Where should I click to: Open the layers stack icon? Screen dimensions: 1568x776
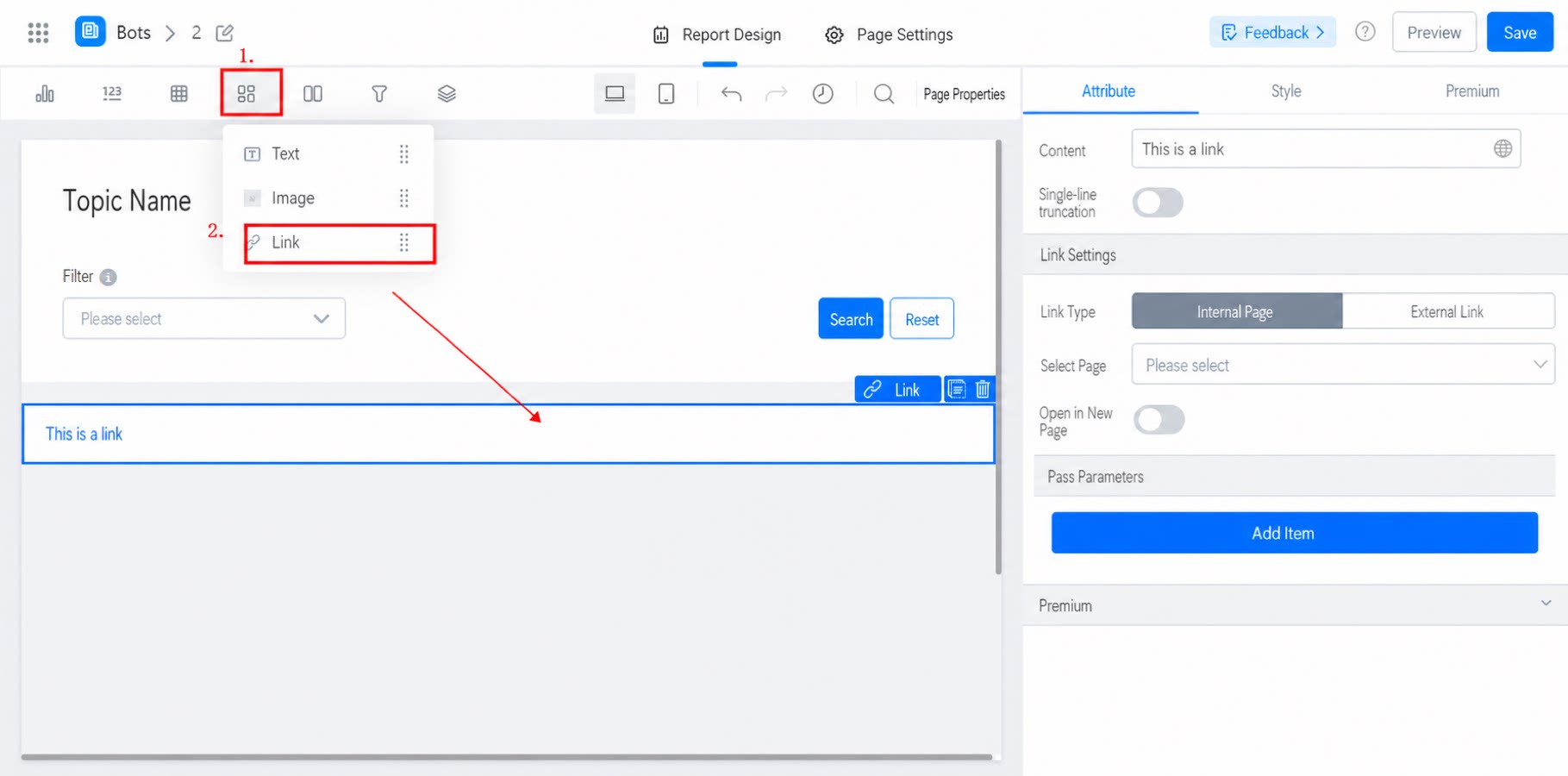tap(447, 93)
